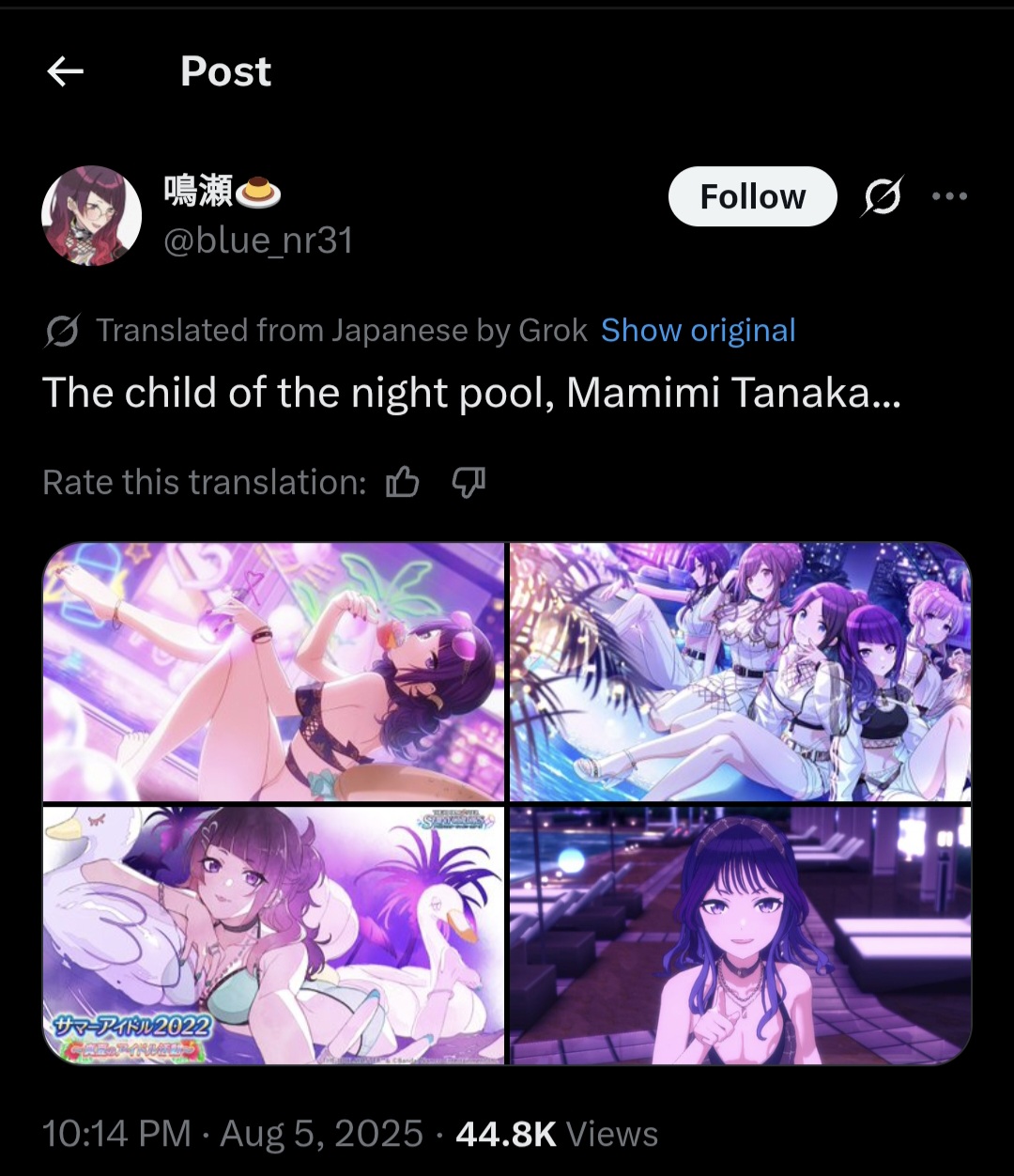Open the three-dot more options menu
This screenshot has height=1176, width=1014.
[x=949, y=196]
